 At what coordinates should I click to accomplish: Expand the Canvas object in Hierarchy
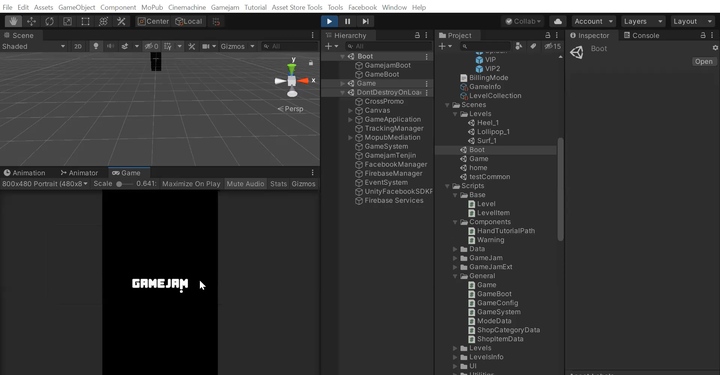pyautogui.click(x=350, y=111)
